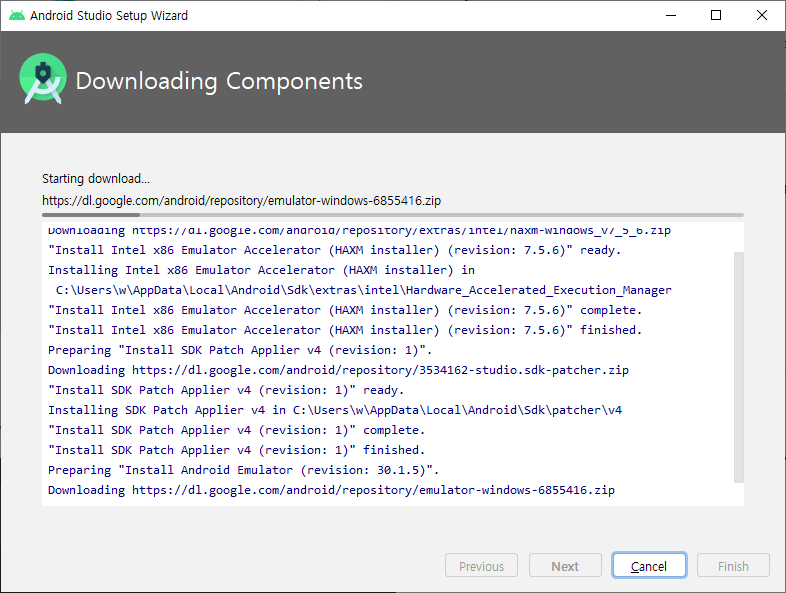Image resolution: width=786 pixels, height=593 pixels.
Task: Maximize the Setup Wizard window
Action: click(716, 16)
